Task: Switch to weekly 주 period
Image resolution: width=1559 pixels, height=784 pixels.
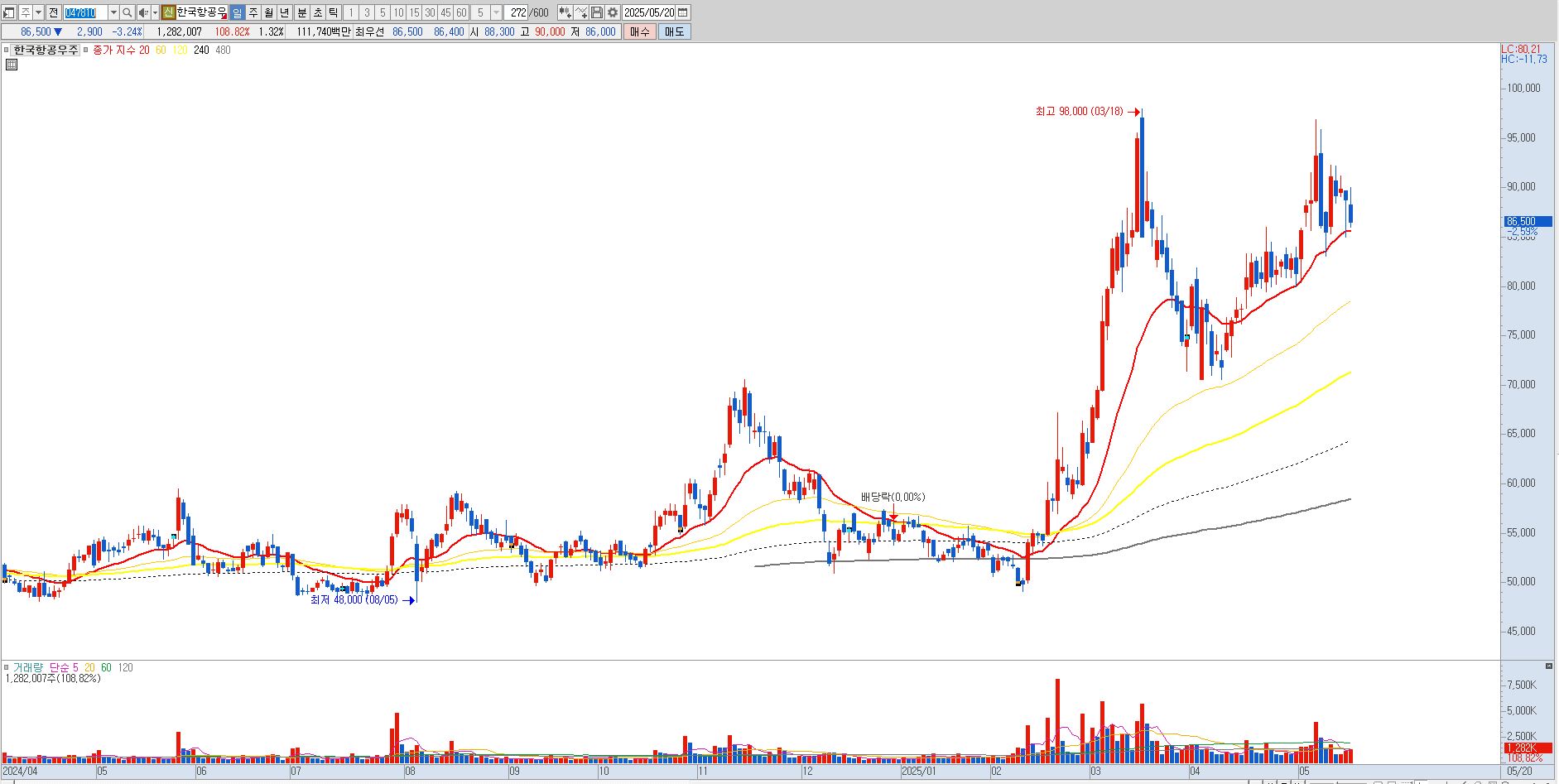Action: [x=253, y=12]
